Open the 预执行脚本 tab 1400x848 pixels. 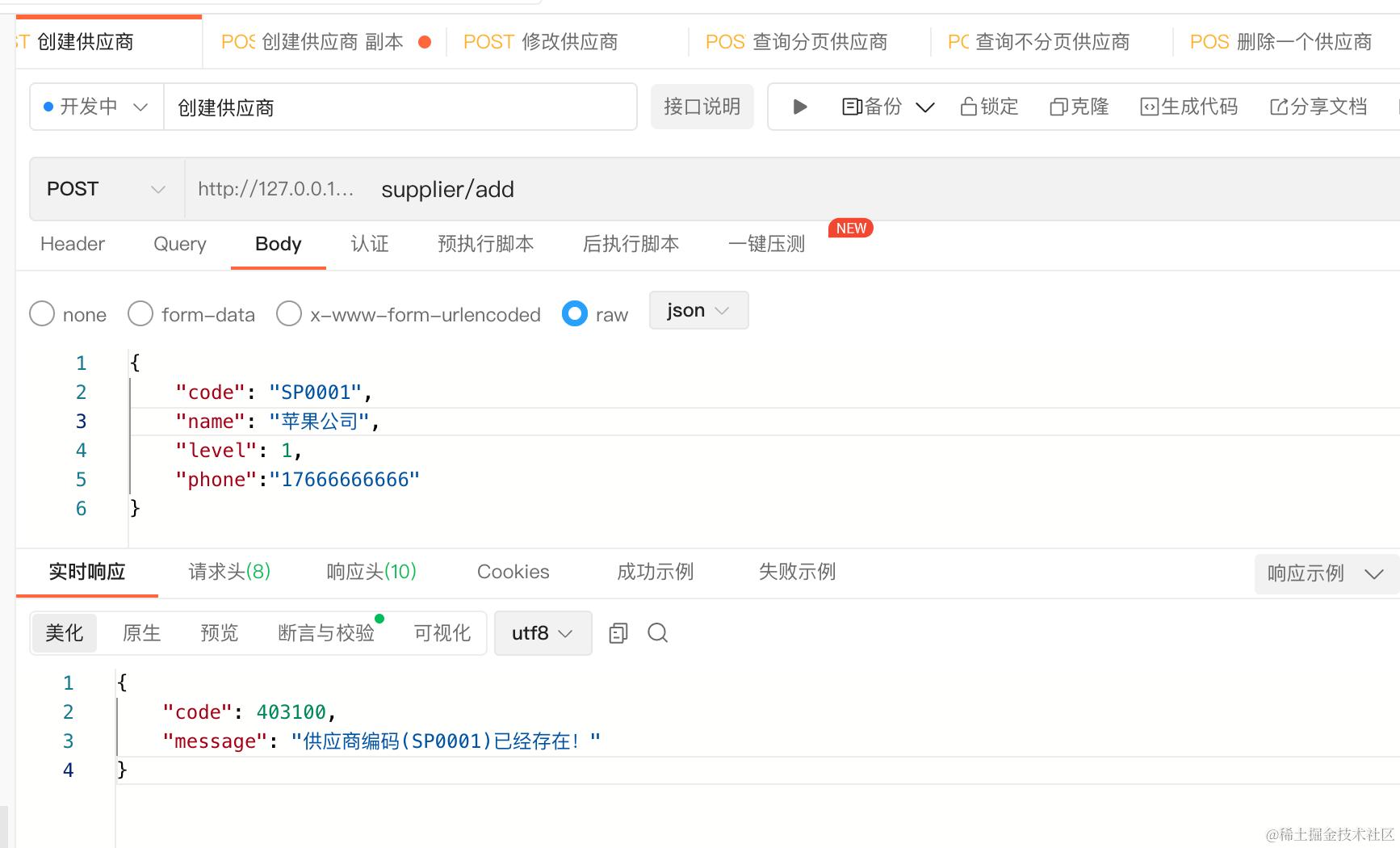(486, 244)
